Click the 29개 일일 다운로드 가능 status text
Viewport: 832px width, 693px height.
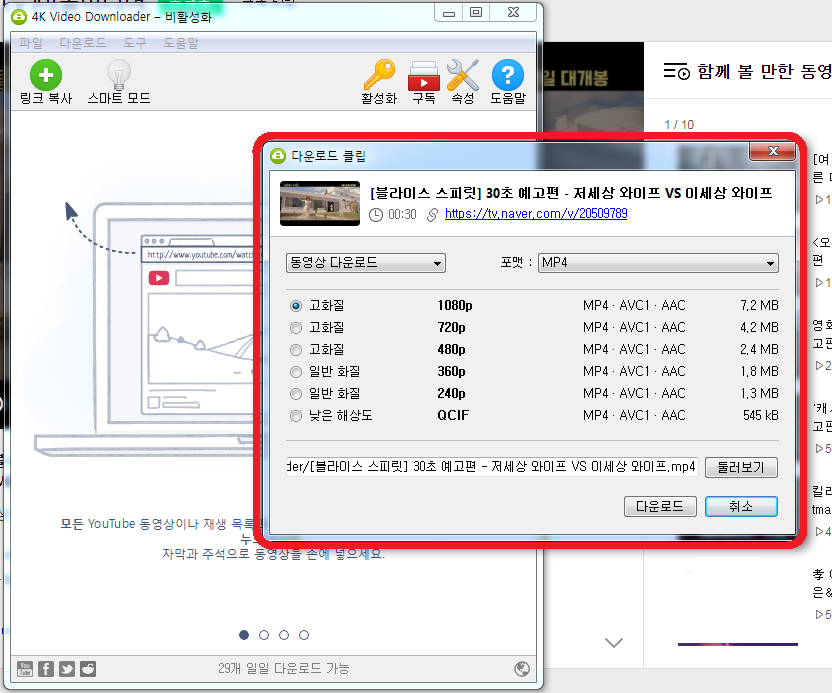pos(283,669)
